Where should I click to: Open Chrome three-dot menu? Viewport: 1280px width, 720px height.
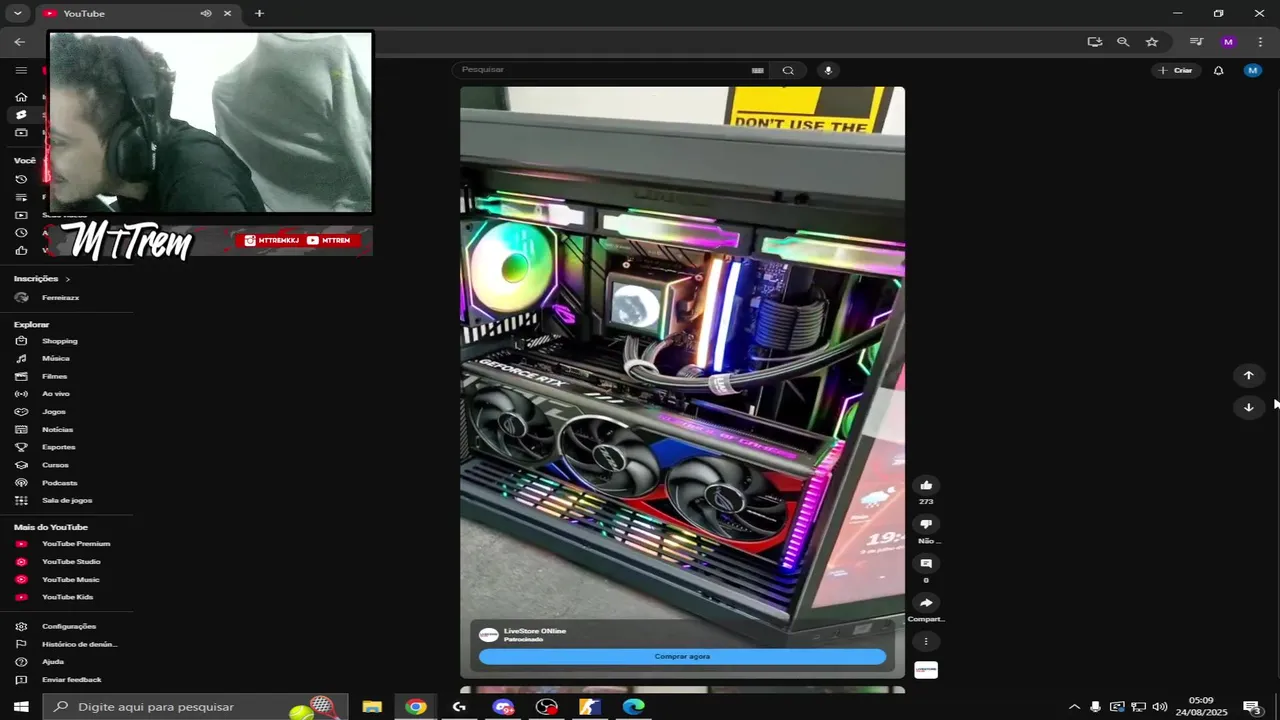pos(1260,42)
